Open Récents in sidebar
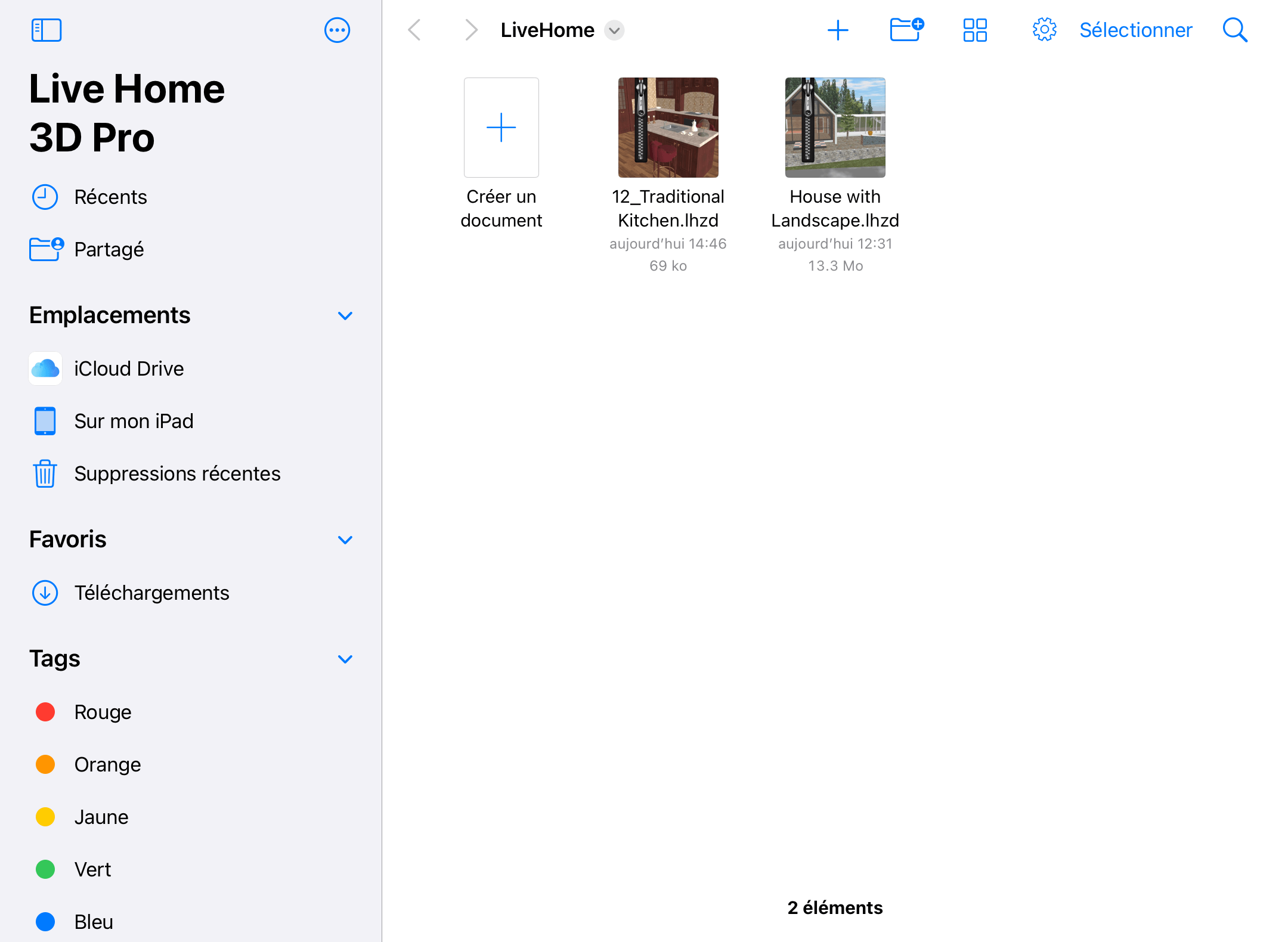1288x942 pixels. 191,197
